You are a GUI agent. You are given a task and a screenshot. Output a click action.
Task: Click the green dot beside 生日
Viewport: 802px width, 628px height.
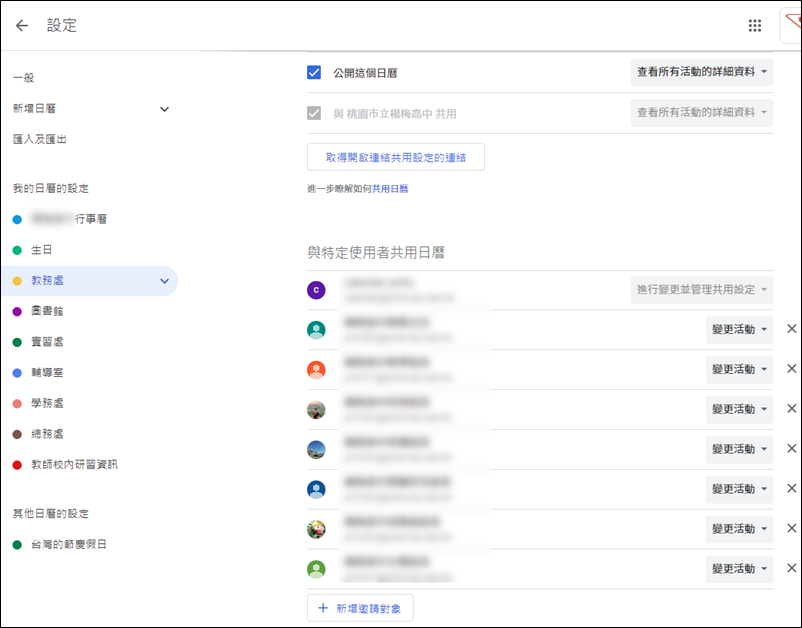pos(17,250)
